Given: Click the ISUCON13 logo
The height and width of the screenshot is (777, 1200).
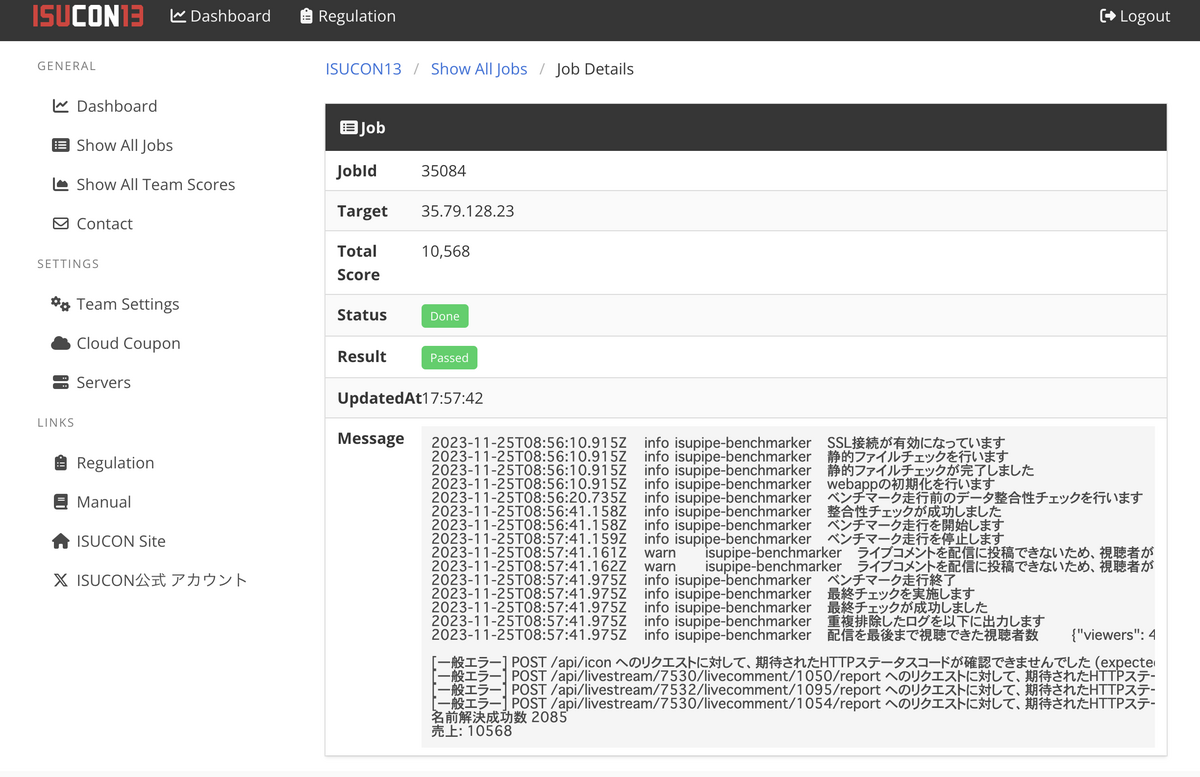Looking at the screenshot, I should click(88, 16).
